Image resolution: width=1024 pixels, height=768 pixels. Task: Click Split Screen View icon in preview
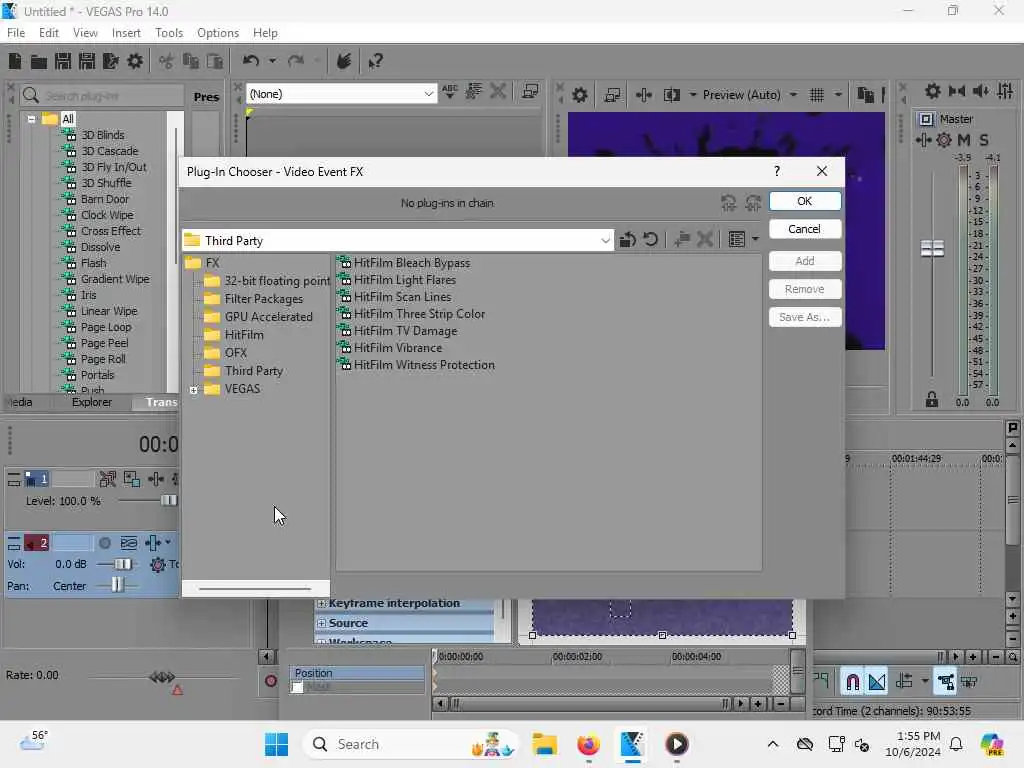672,95
